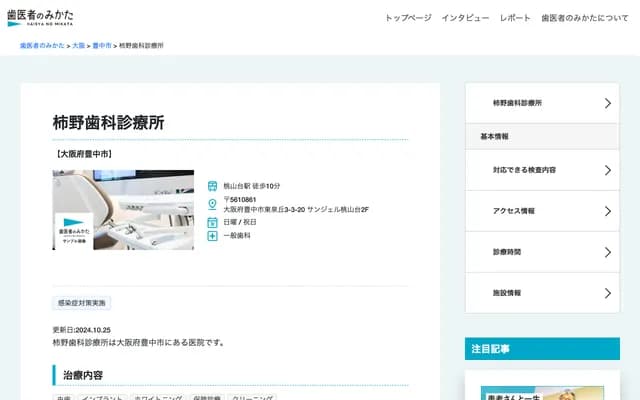Viewport: 640px width, 400px height.
Task: Click the 注目記事 sidebar banner
Action: coord(542,349)
